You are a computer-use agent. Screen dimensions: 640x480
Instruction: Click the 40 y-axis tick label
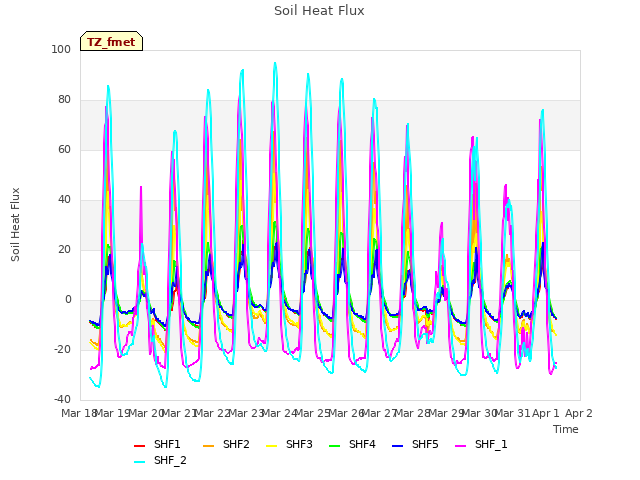tap(64, 200)
